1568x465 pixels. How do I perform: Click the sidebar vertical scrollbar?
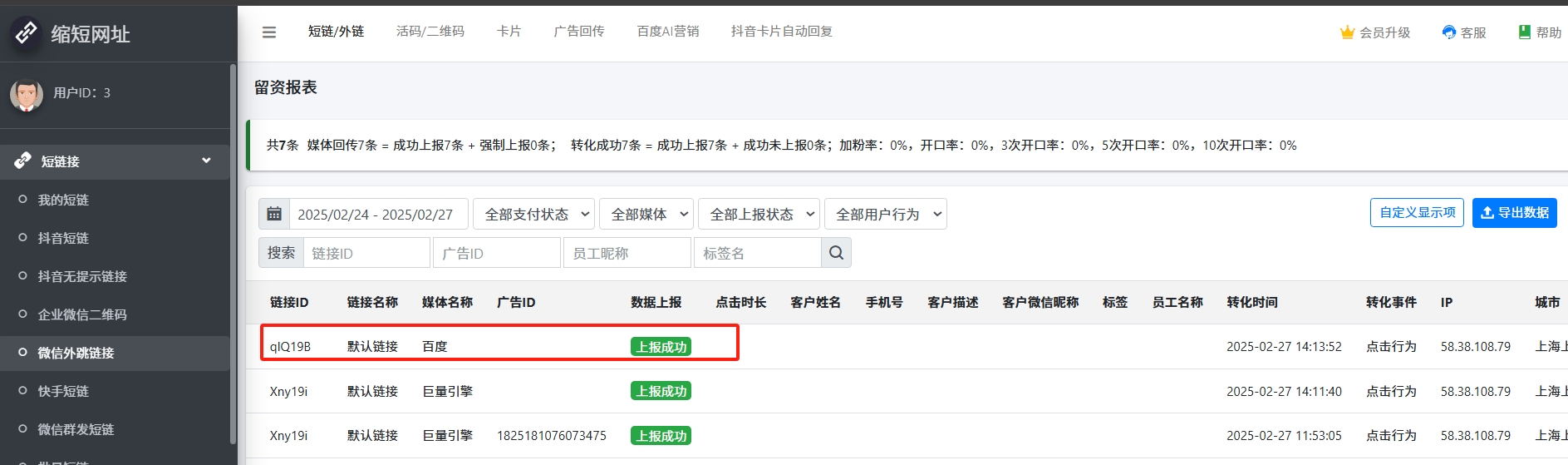click(233, 250)
